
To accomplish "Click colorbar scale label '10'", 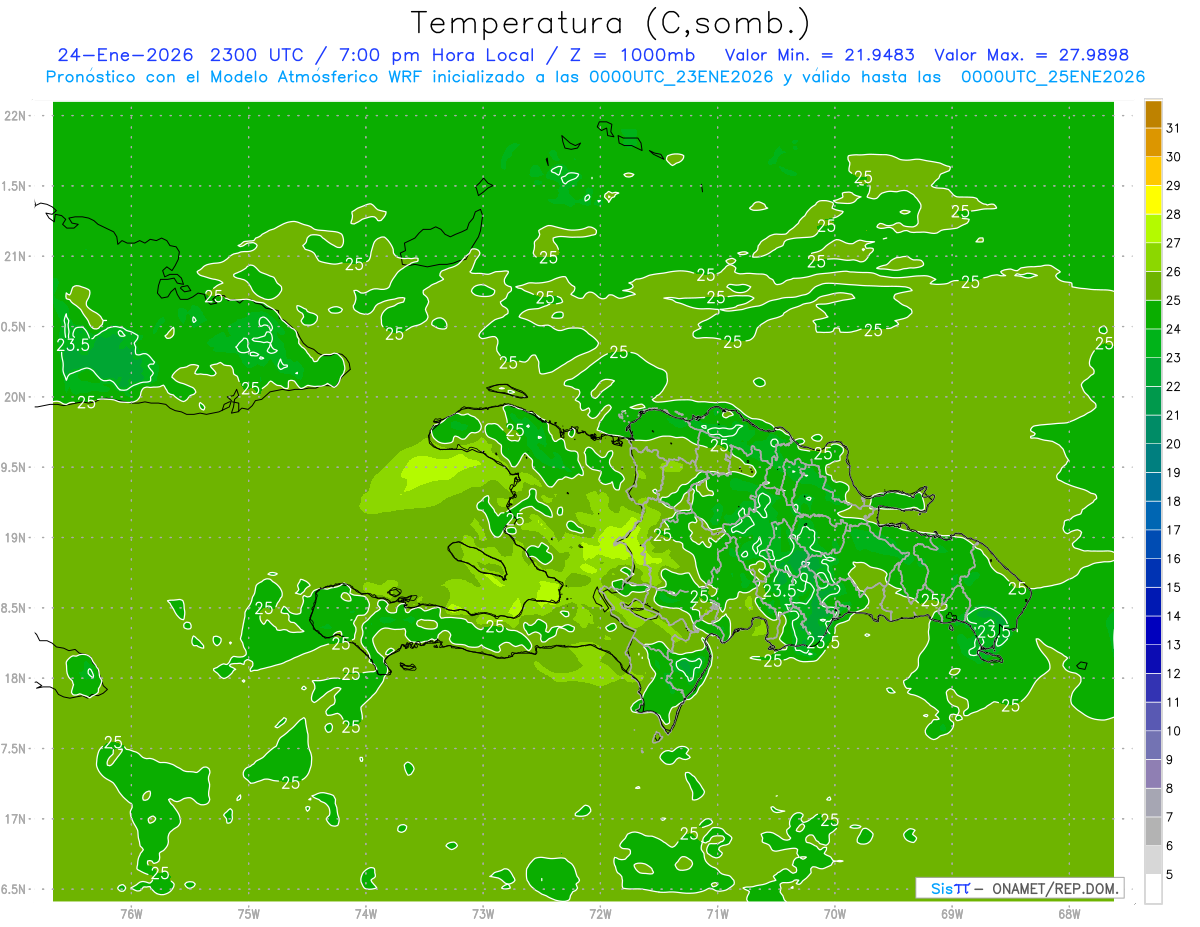I will tap(1174, 731).
